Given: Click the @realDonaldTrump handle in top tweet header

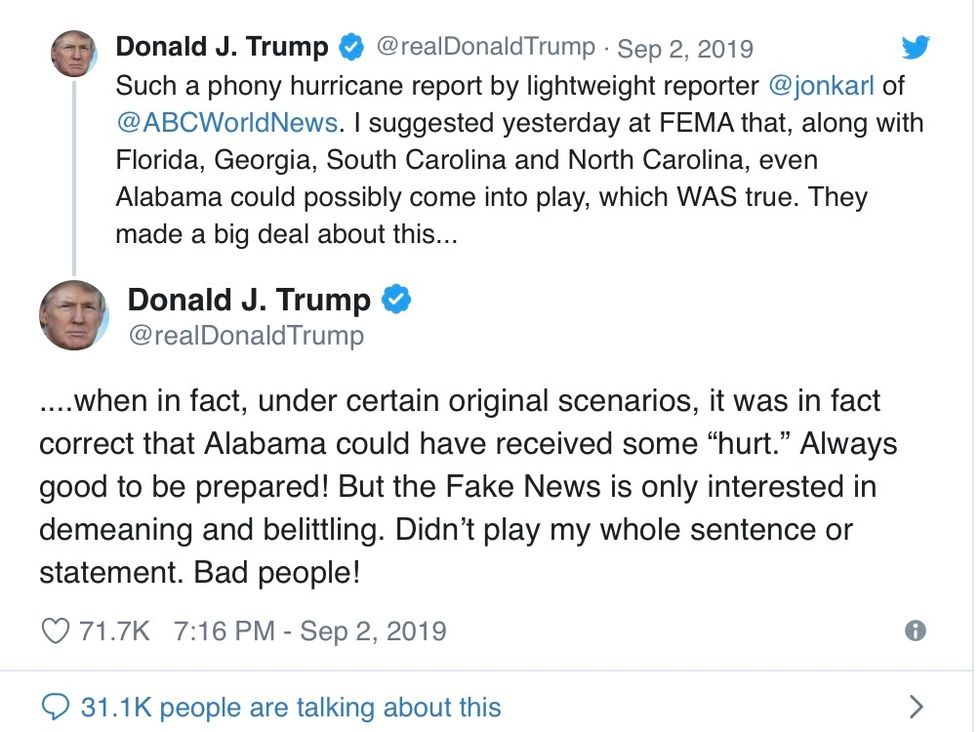Looking at the screenshot, I should [485, 47].
